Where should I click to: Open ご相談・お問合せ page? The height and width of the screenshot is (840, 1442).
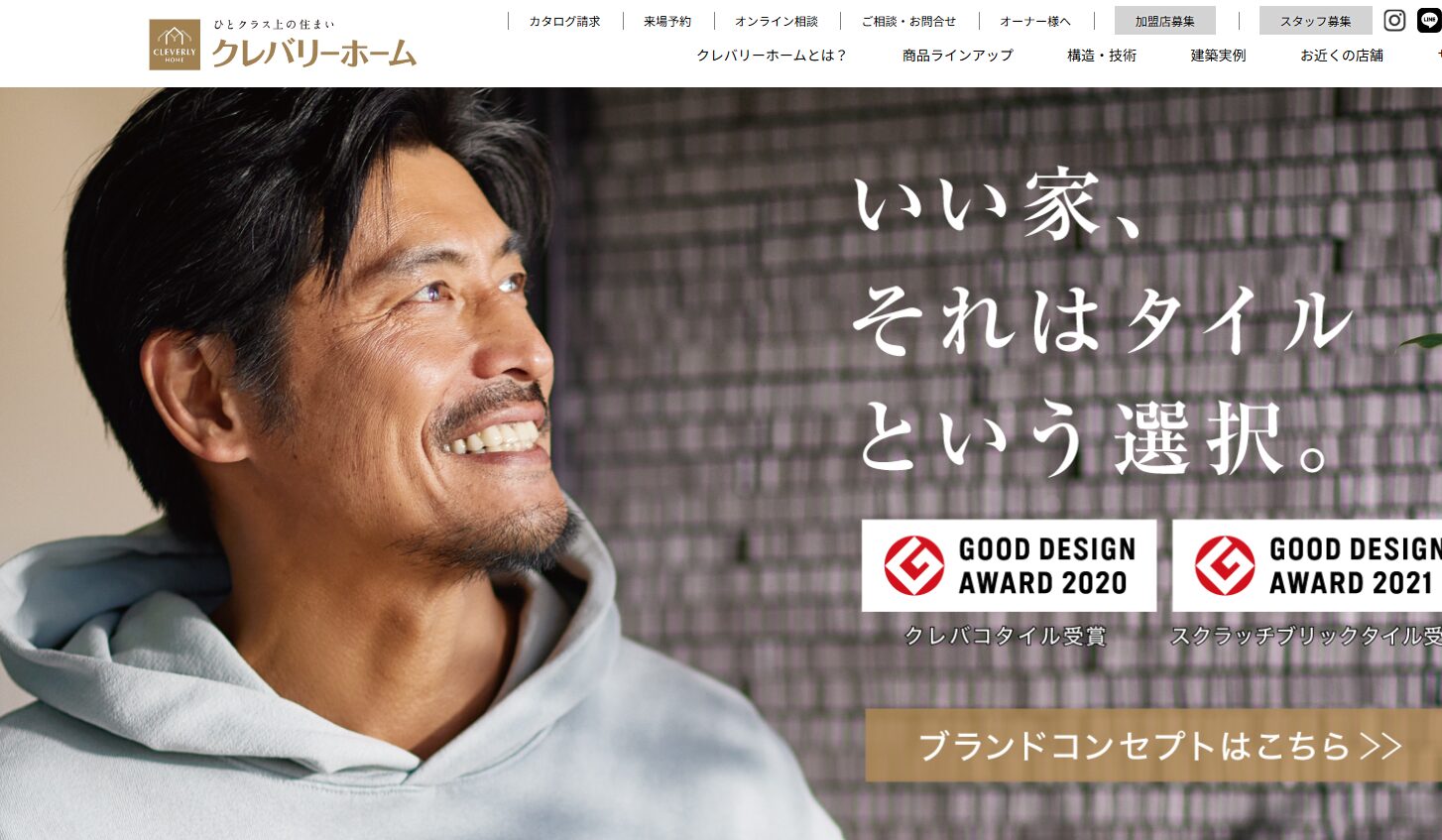pyautogui.click(x=908, y=21)
